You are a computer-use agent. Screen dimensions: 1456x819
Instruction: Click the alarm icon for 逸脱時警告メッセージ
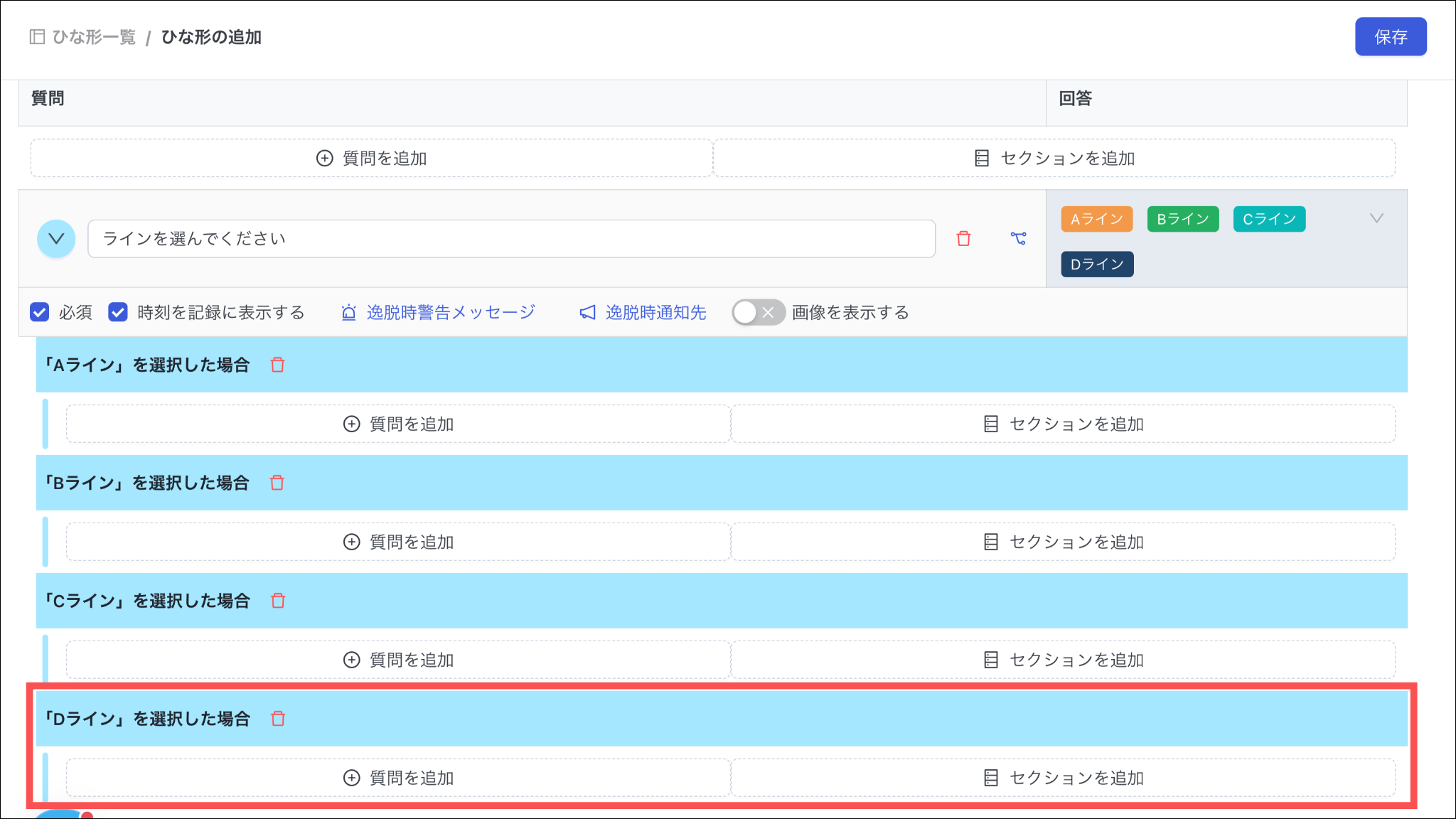point(348,313)
